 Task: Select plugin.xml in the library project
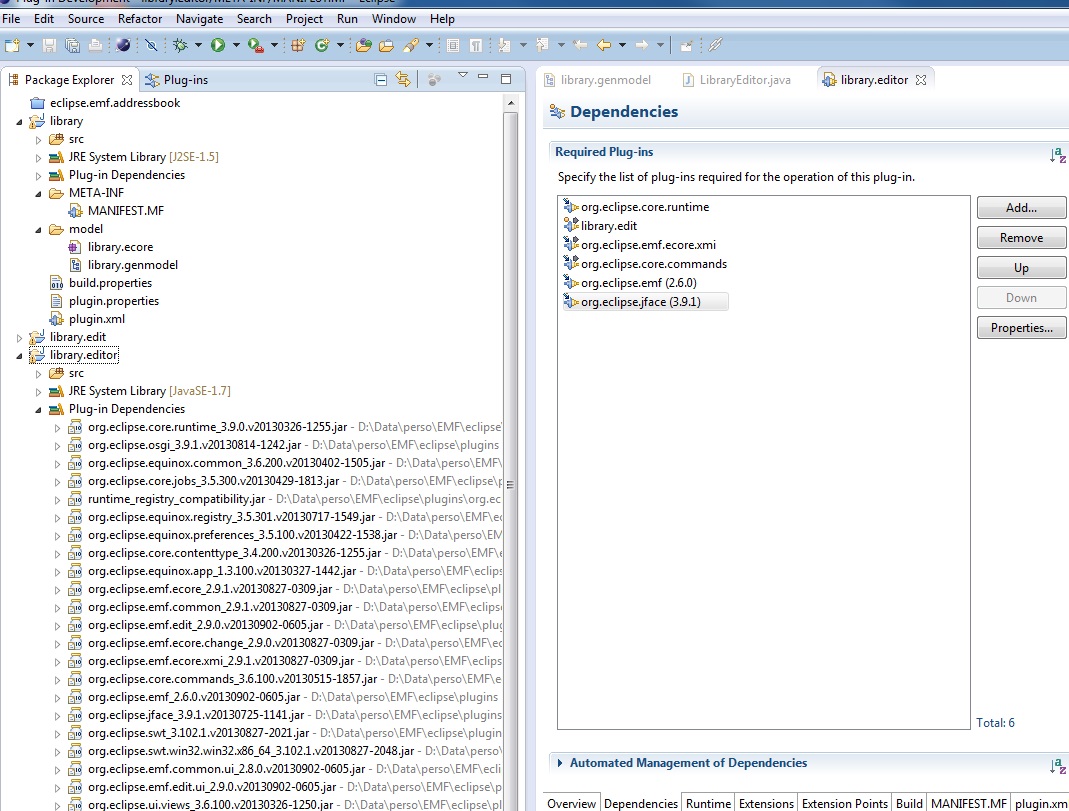click(87, 319)
